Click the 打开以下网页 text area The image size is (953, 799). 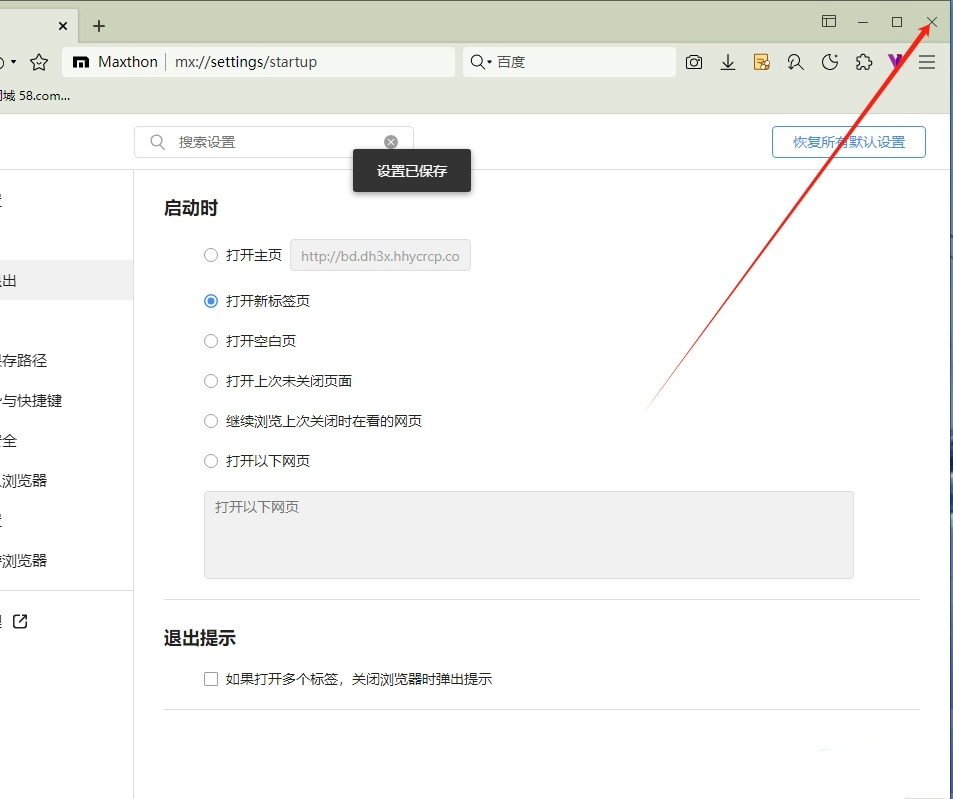pos(529,535)
